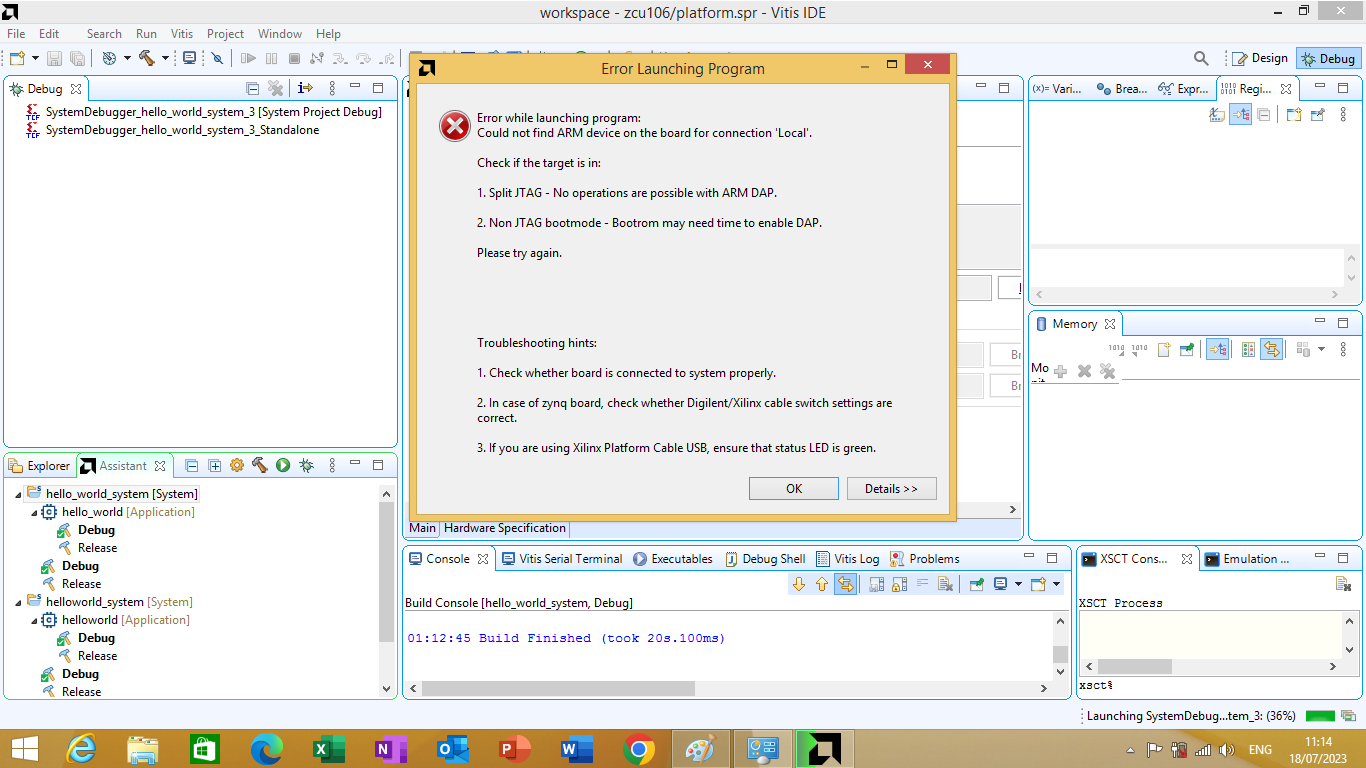The height and width of the screenshot is (768, 1366).
Task: Click the Memory view Add Monitor plus icon
Action: click(1061, 371)
